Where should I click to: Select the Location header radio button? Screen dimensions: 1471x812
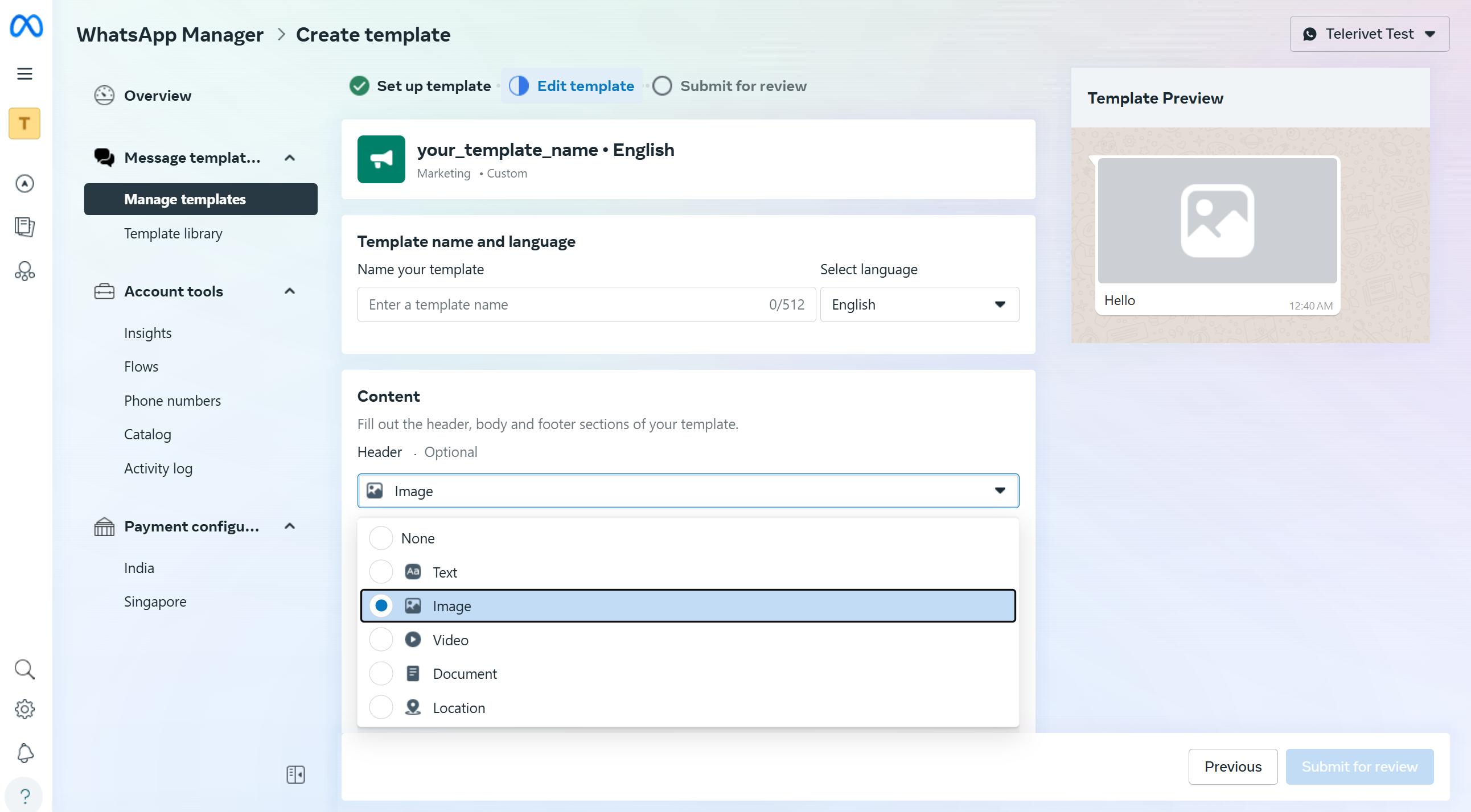tap(381, 707)
